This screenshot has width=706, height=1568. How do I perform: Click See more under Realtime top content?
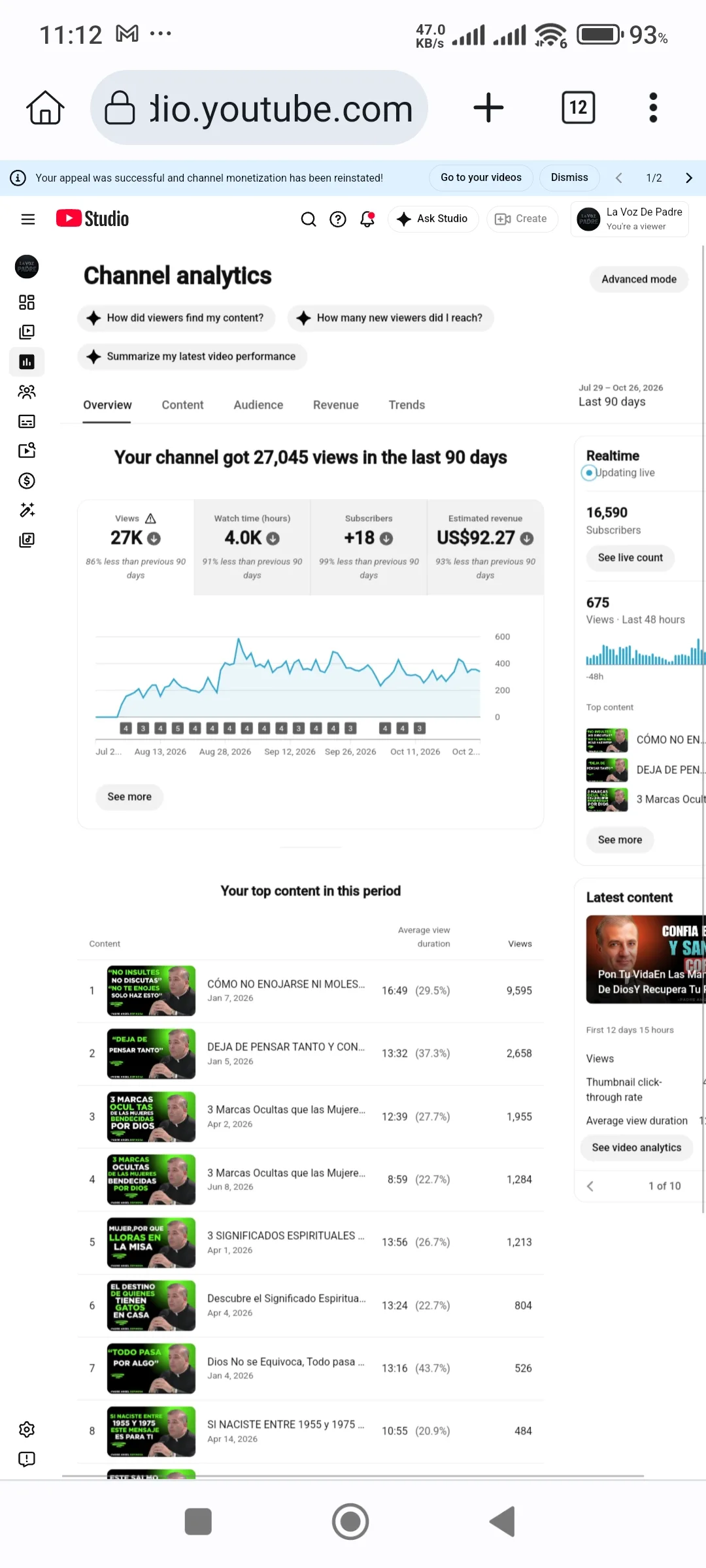pos(620,840)
